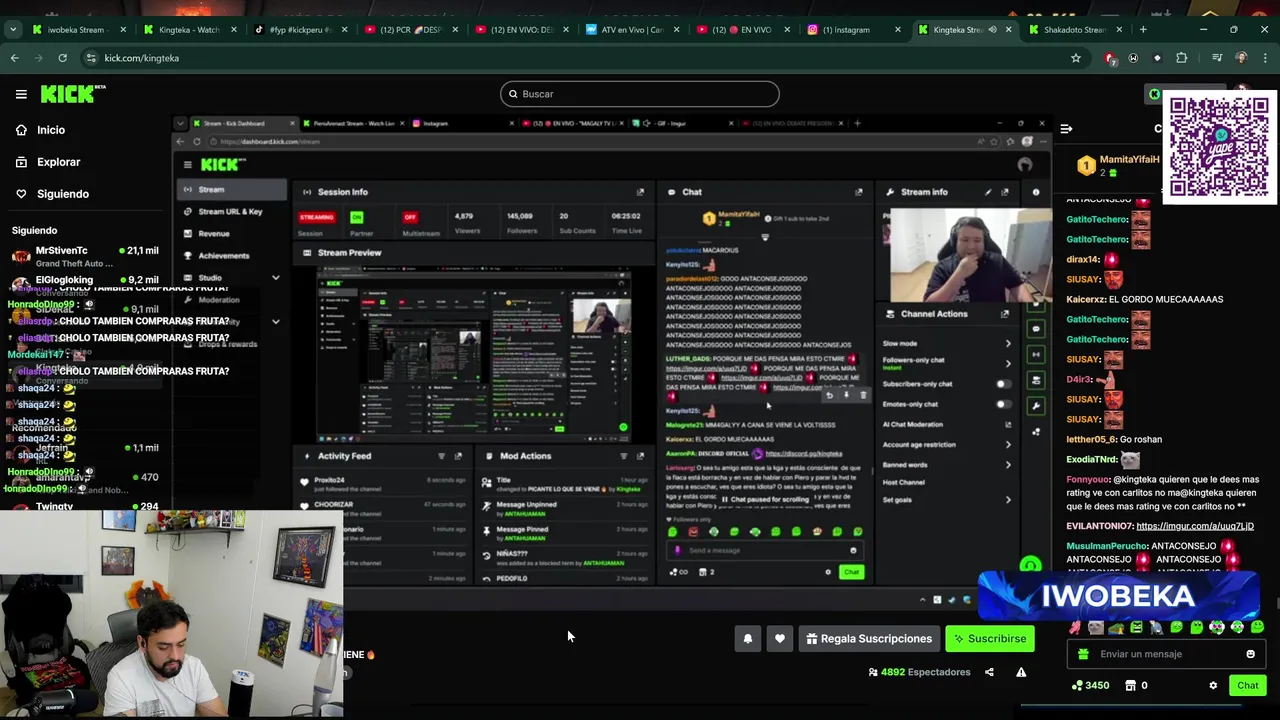1280x720 pixels.
Task: Open the emoji picker in the message box
Action: point(1250,654)
